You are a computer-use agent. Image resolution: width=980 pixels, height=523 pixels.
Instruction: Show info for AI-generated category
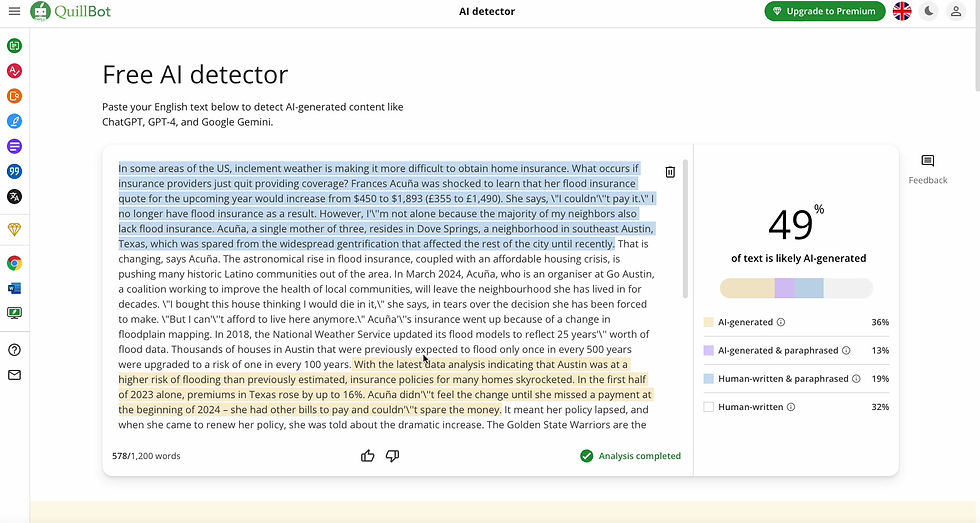point(781,322)
